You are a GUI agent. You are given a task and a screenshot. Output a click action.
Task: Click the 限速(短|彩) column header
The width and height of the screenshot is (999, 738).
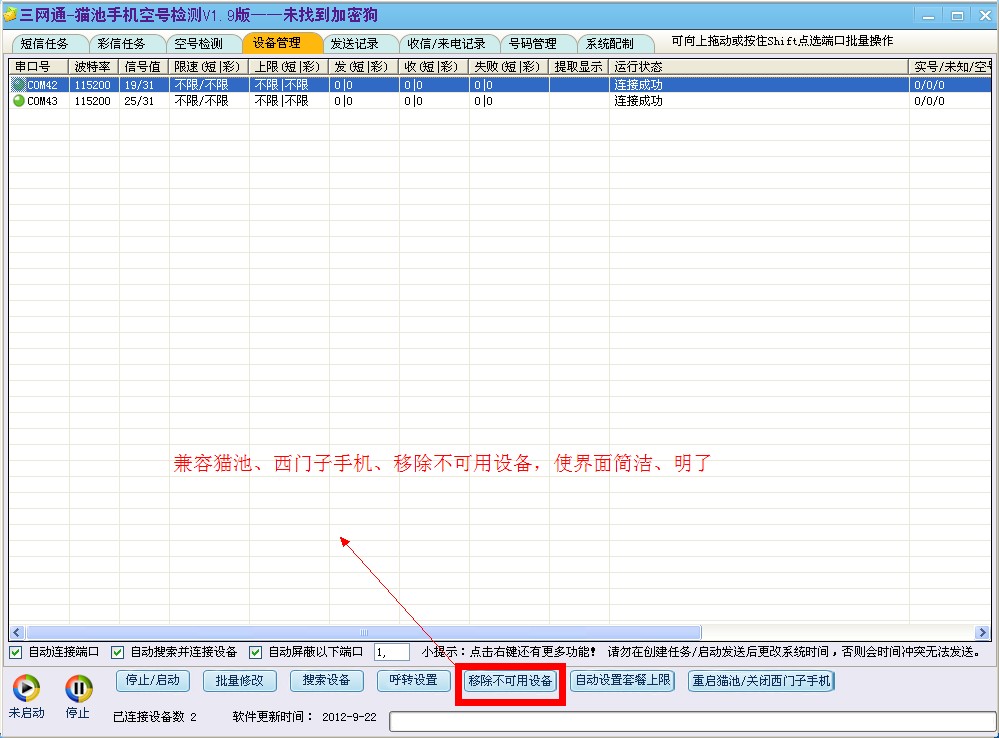pos(209,67)
